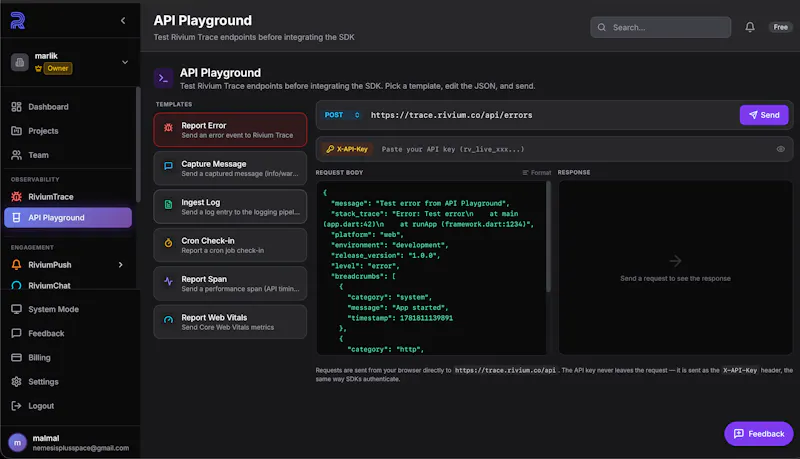
Task: Format the request body JSON
Action: (537, 172)
